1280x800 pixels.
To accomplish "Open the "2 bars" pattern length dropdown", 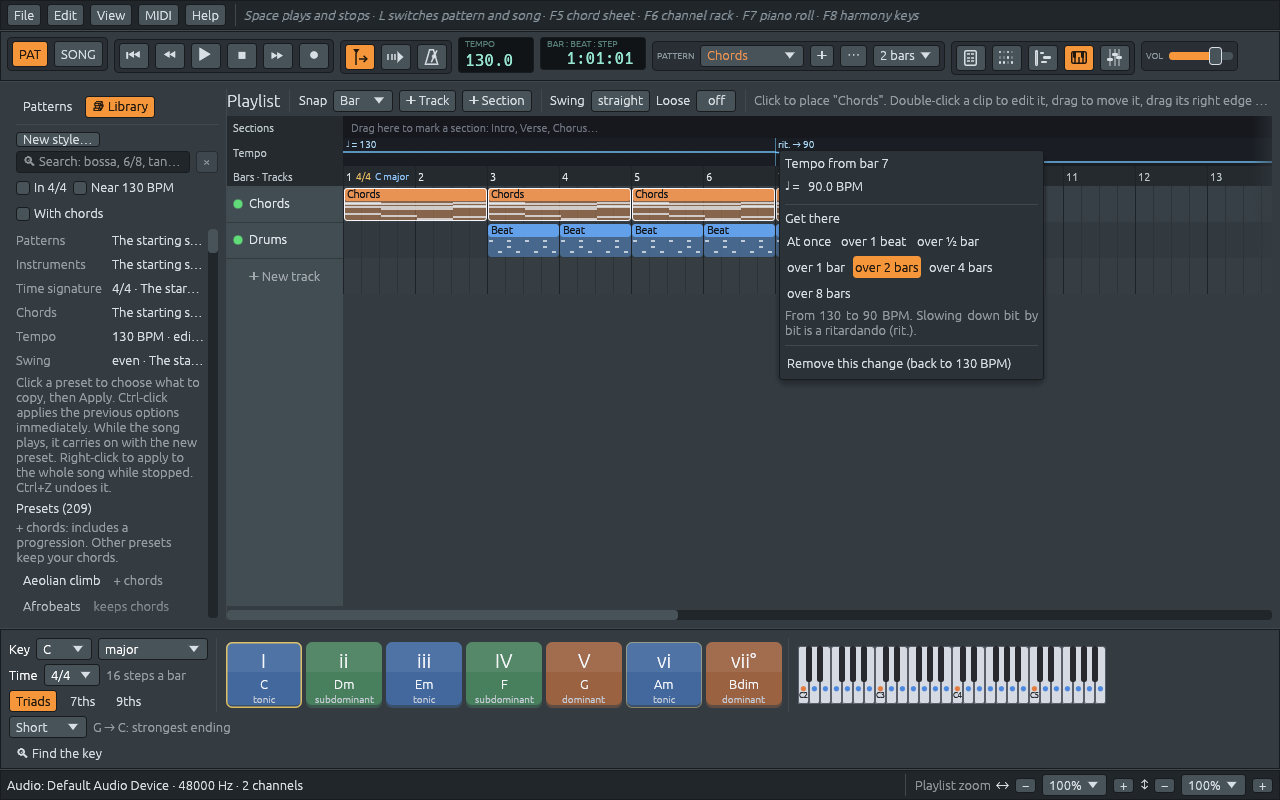I will (x=907, y=56).
